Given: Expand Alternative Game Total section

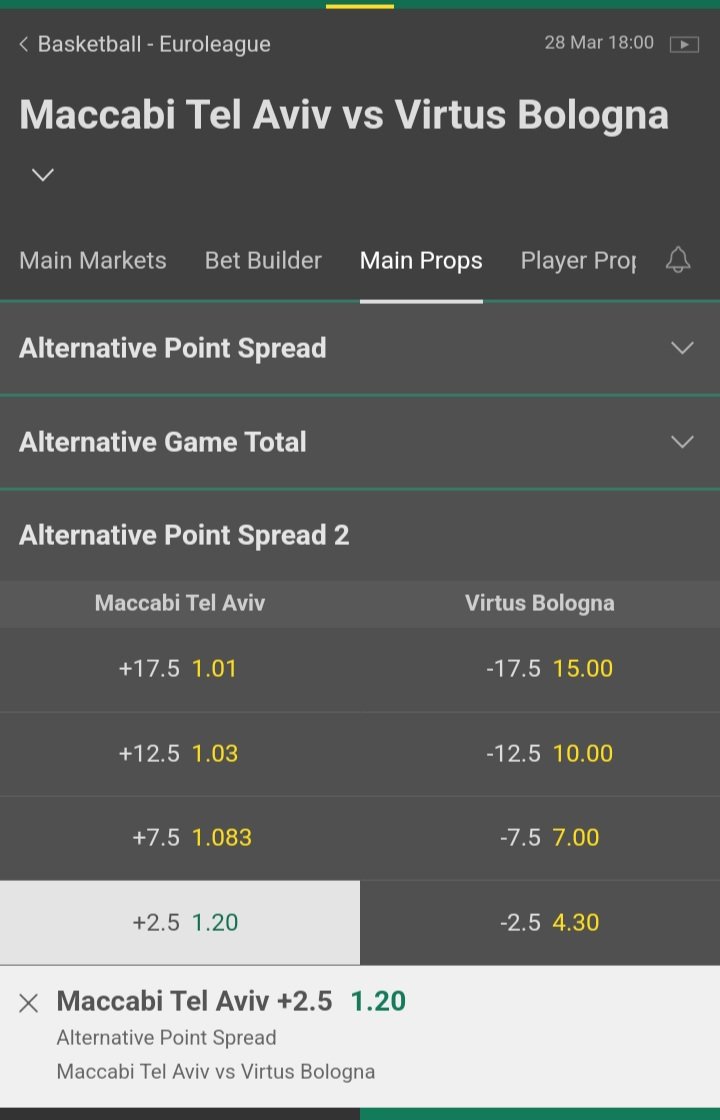Looking at the screenshot, I should coord(360,442).
